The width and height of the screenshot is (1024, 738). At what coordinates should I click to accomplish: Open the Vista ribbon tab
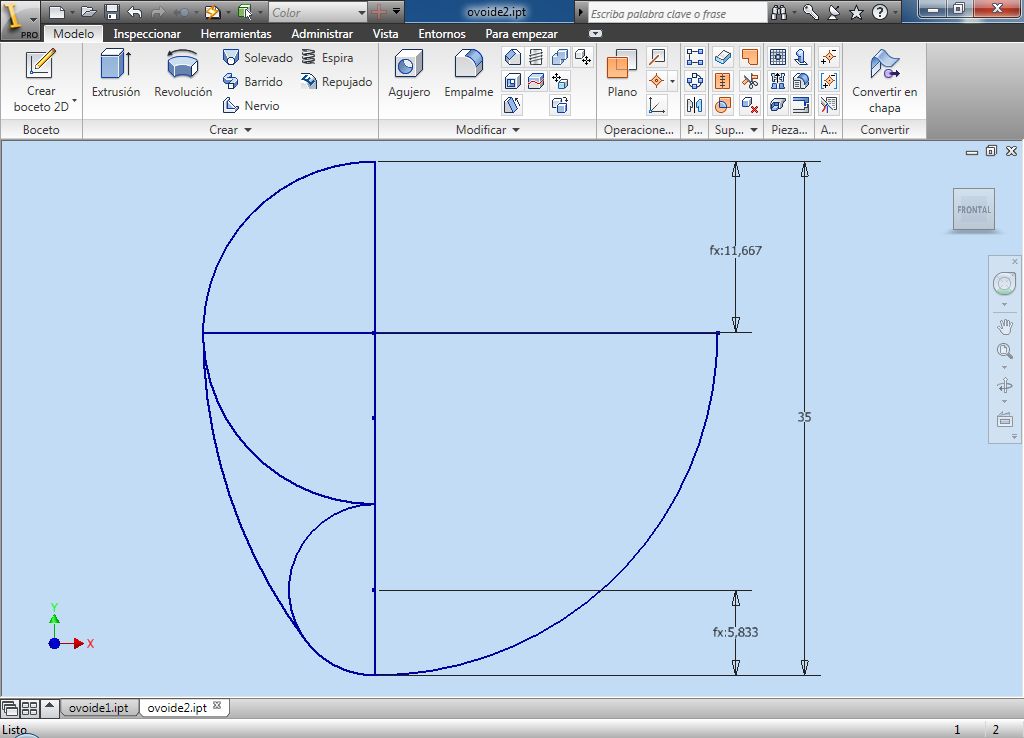(x=385, y=33)
